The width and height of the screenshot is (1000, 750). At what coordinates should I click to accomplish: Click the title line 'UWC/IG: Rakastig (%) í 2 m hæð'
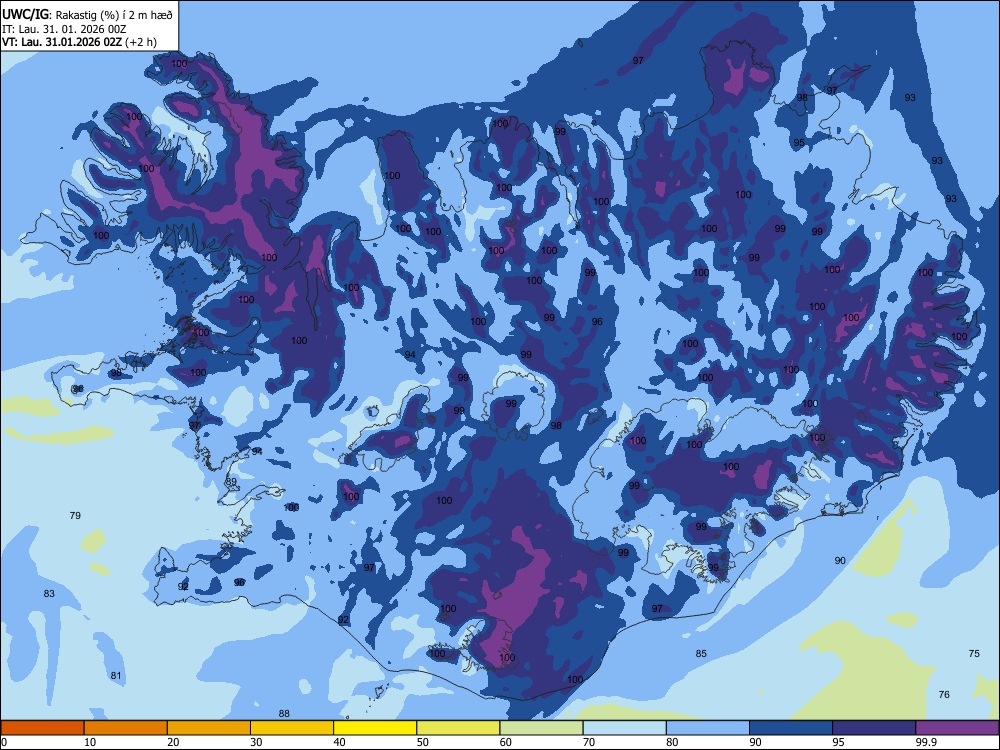(x=87, y=15)
